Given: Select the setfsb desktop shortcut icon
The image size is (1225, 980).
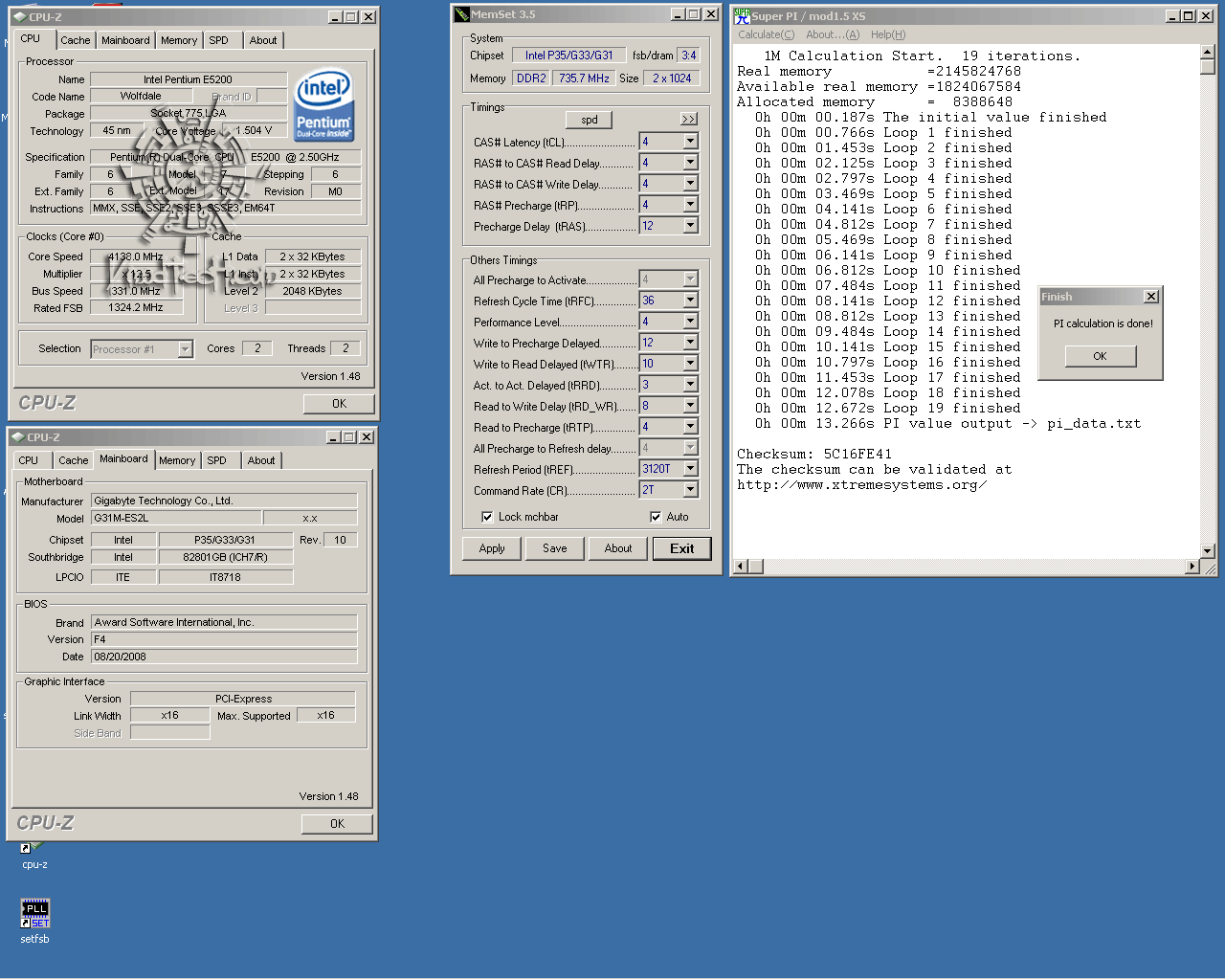Looking at the screenshot, I should pyautogui.click(x=35, y=913).
